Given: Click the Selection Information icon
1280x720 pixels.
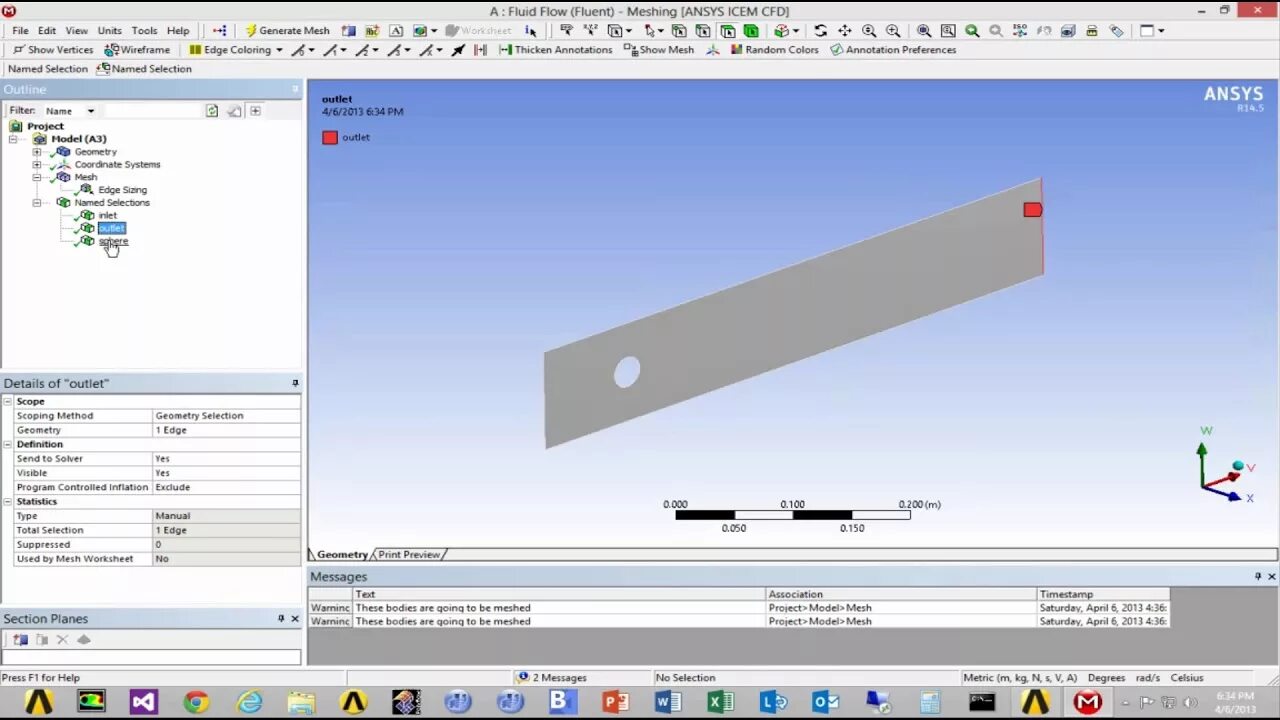Looking at the screenshot, I should [x=531, y=30].
